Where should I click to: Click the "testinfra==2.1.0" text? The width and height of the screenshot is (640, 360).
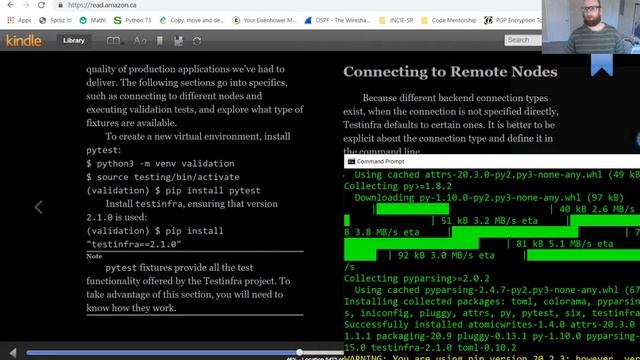point(133,244)
